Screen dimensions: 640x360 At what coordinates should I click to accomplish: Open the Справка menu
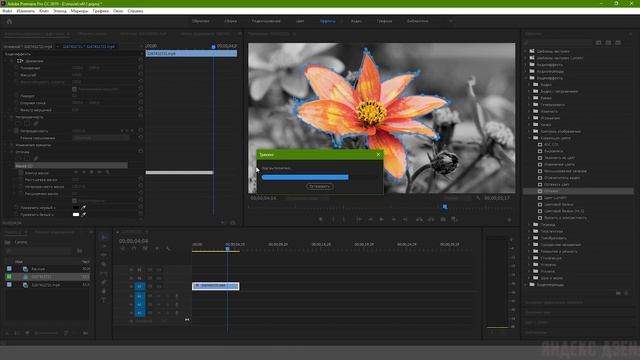[135, 11]
